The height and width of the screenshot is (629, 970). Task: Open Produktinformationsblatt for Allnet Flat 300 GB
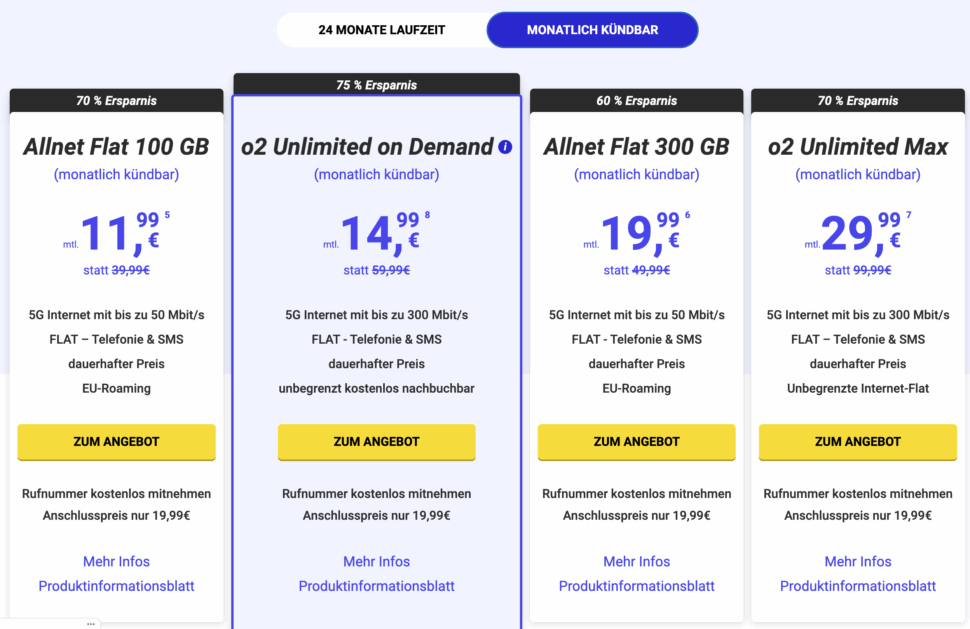tap(636, 588)
